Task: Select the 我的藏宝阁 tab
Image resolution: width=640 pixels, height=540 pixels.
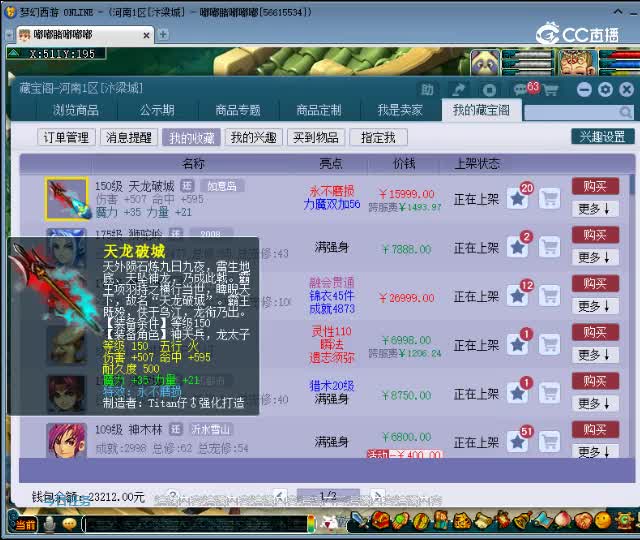Action: pos(481,110)
